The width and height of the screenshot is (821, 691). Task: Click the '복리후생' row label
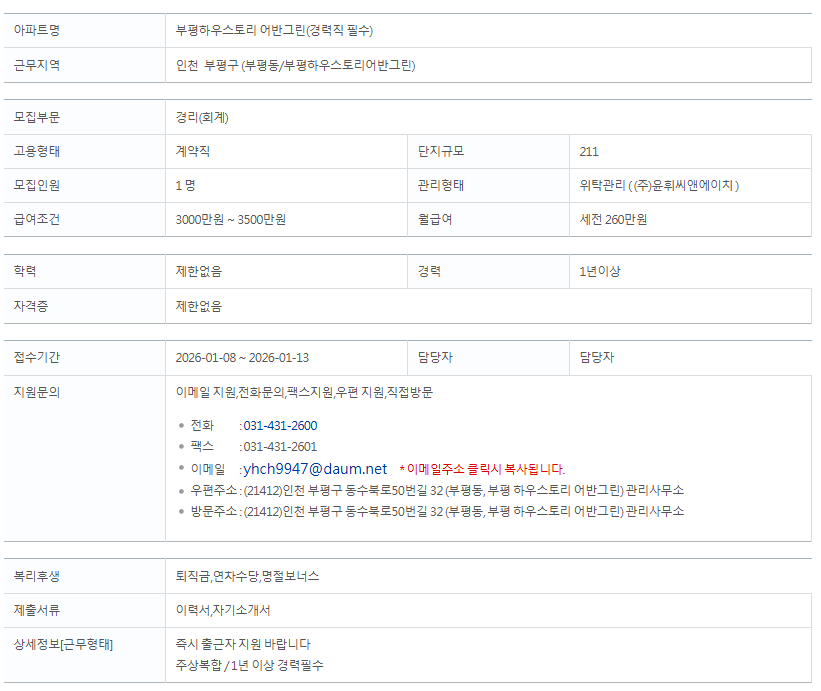pyautogui.click(x=37, y=576)
